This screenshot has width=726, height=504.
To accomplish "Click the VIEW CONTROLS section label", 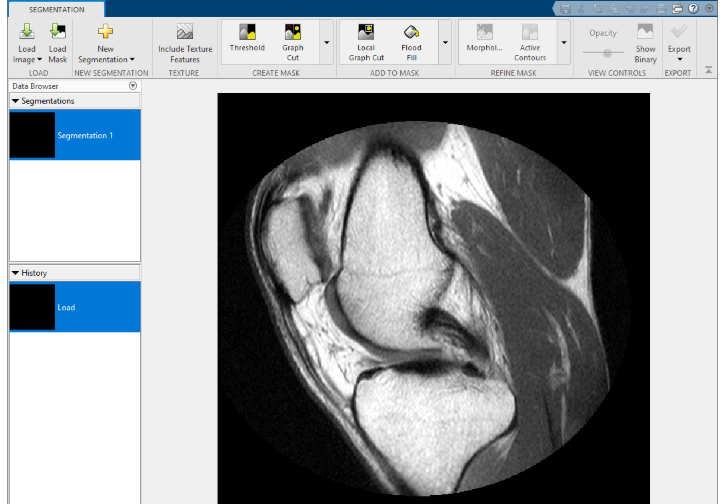I will [617, 73].
